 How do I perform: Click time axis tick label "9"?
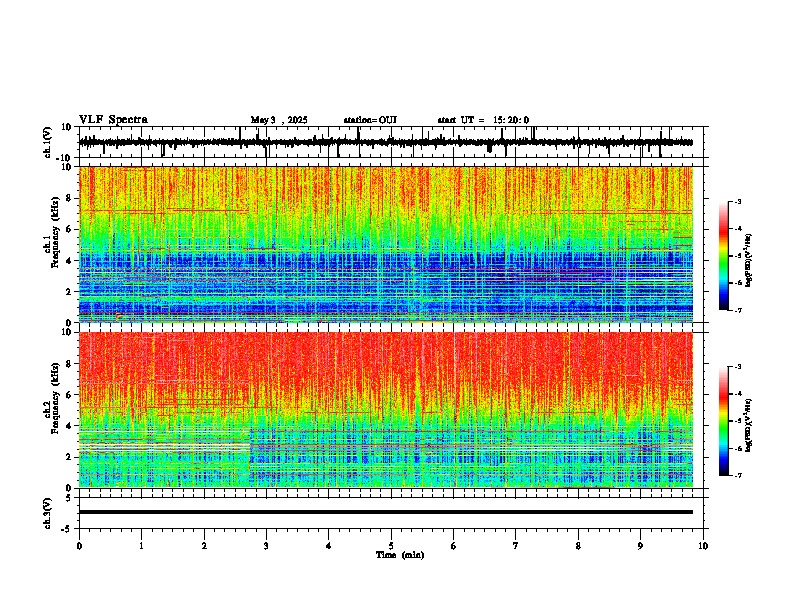pos(640,546)
